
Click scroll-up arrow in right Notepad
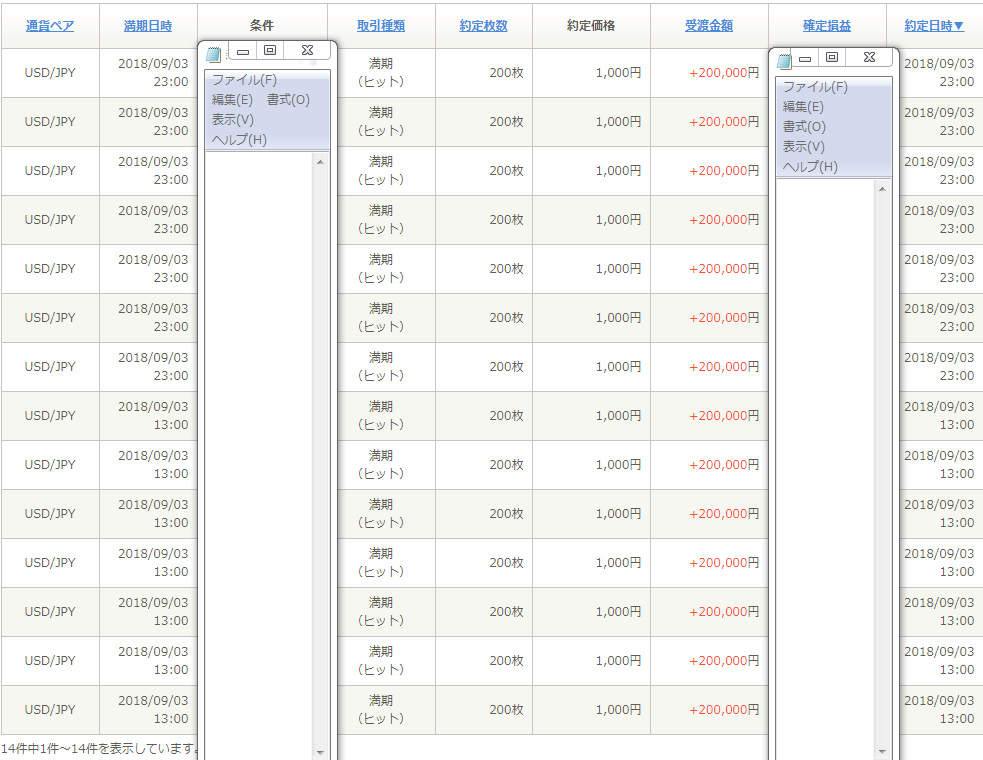point(882,189)
